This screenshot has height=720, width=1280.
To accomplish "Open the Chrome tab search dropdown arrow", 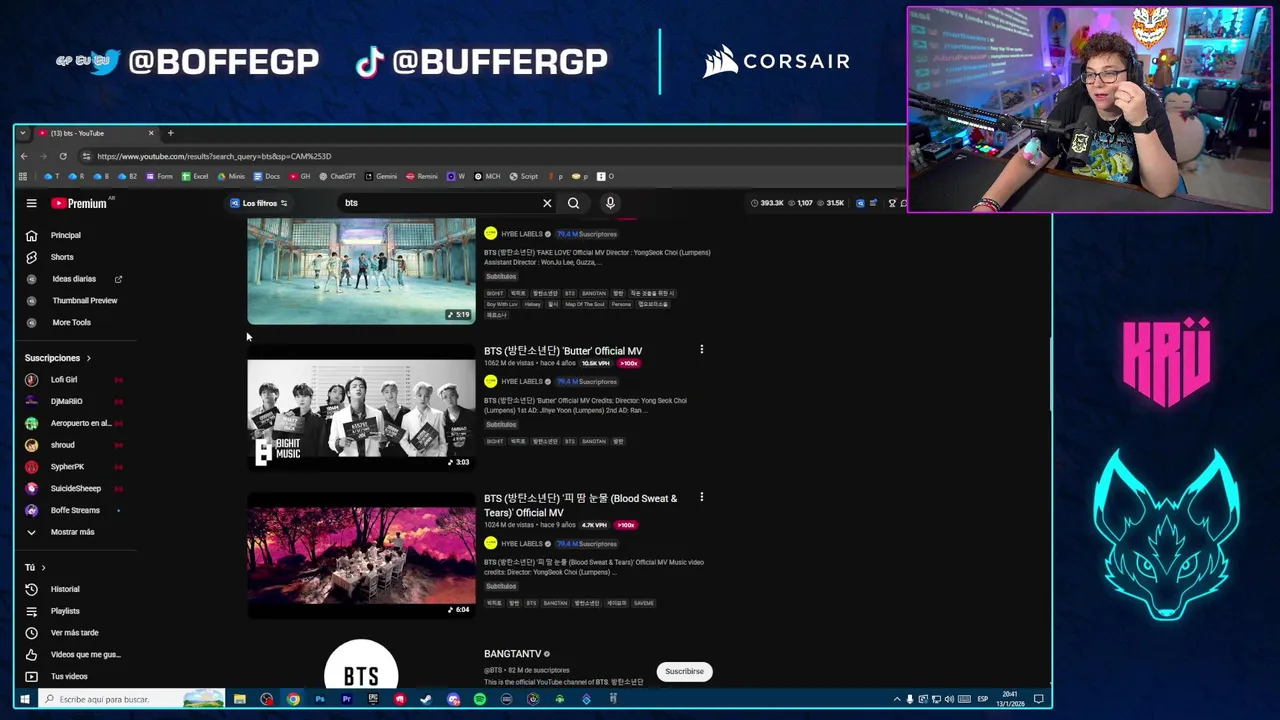I will [x=22, y=133].
